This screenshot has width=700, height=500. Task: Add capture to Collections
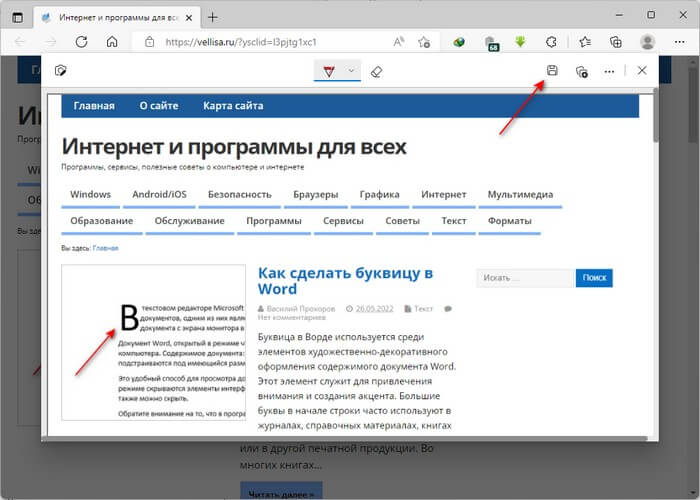(581, 71)
